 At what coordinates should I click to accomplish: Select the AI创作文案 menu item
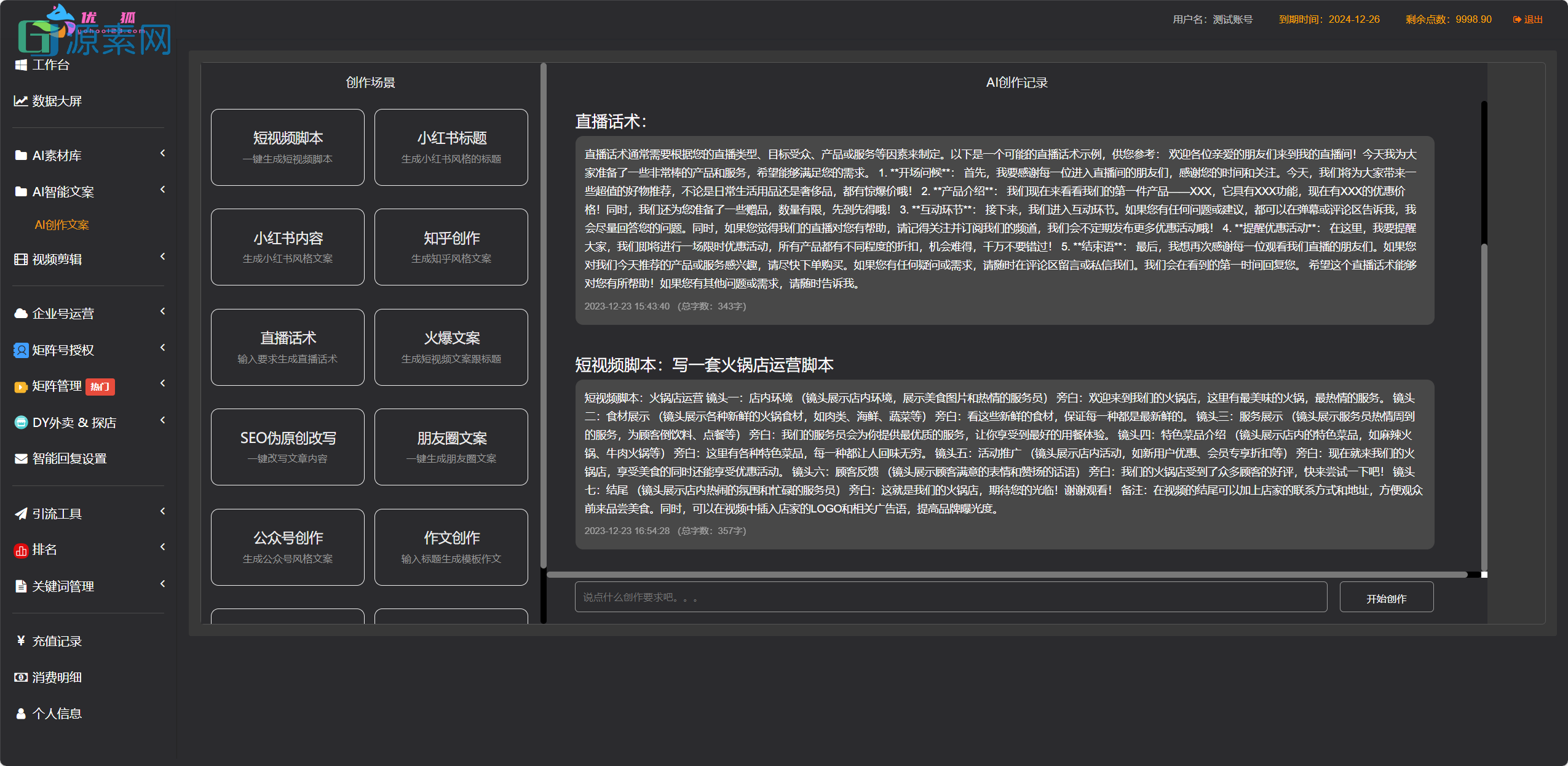click(61, 225)
